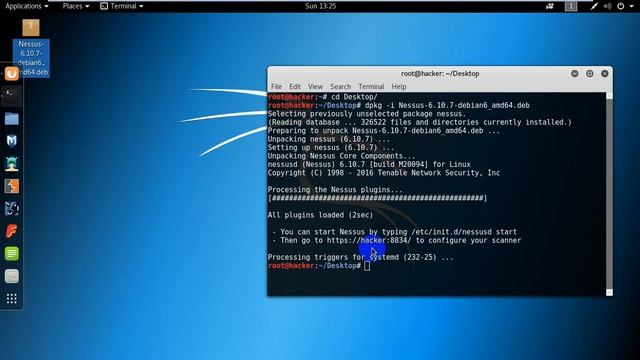
Task: Open the Places menu
Action: [x=76, y=6]
